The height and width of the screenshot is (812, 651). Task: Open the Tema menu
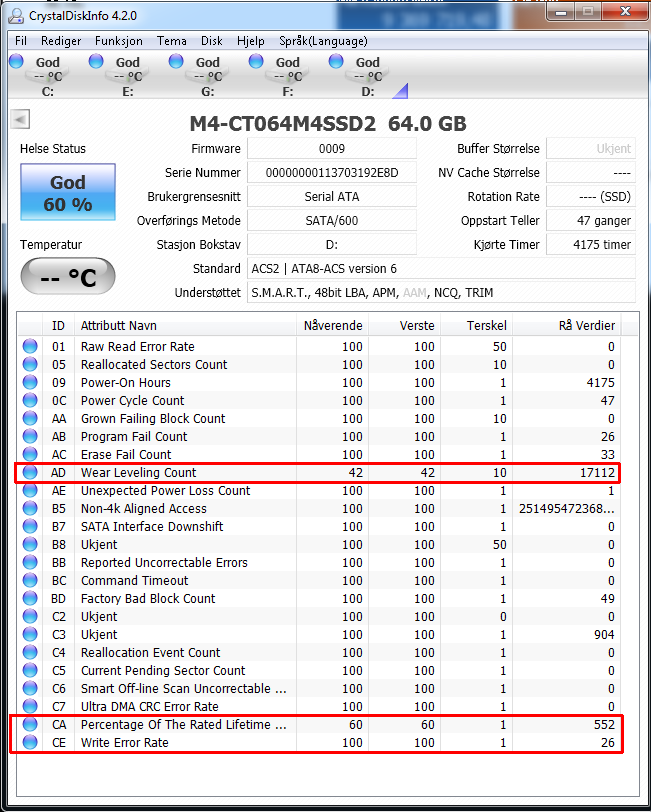(171, 41)
